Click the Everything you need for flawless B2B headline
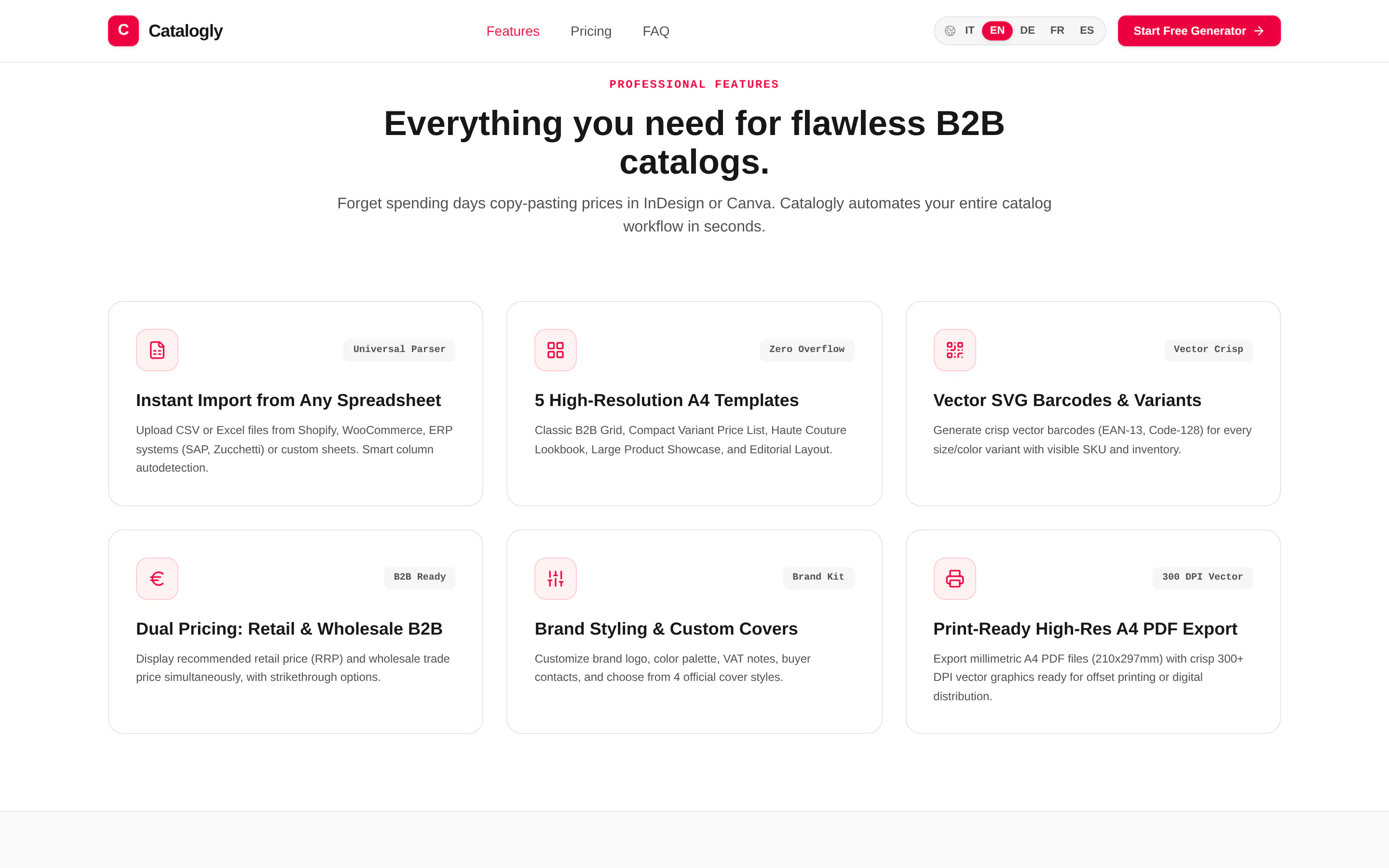The width and height of the screenshot is (1389, 868). coord(694,142)
